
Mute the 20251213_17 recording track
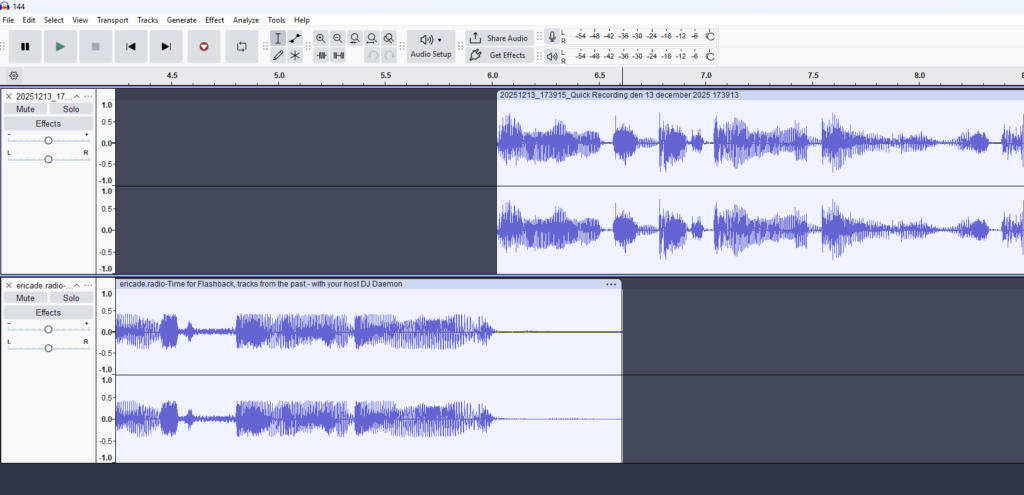click(25, 109)
